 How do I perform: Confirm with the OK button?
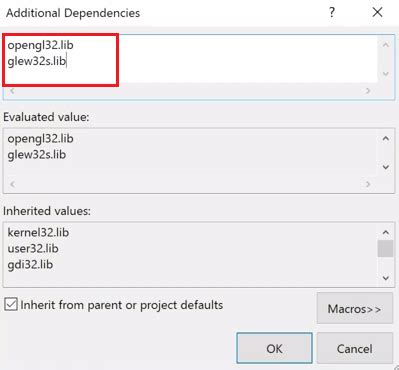click(274, 348)
